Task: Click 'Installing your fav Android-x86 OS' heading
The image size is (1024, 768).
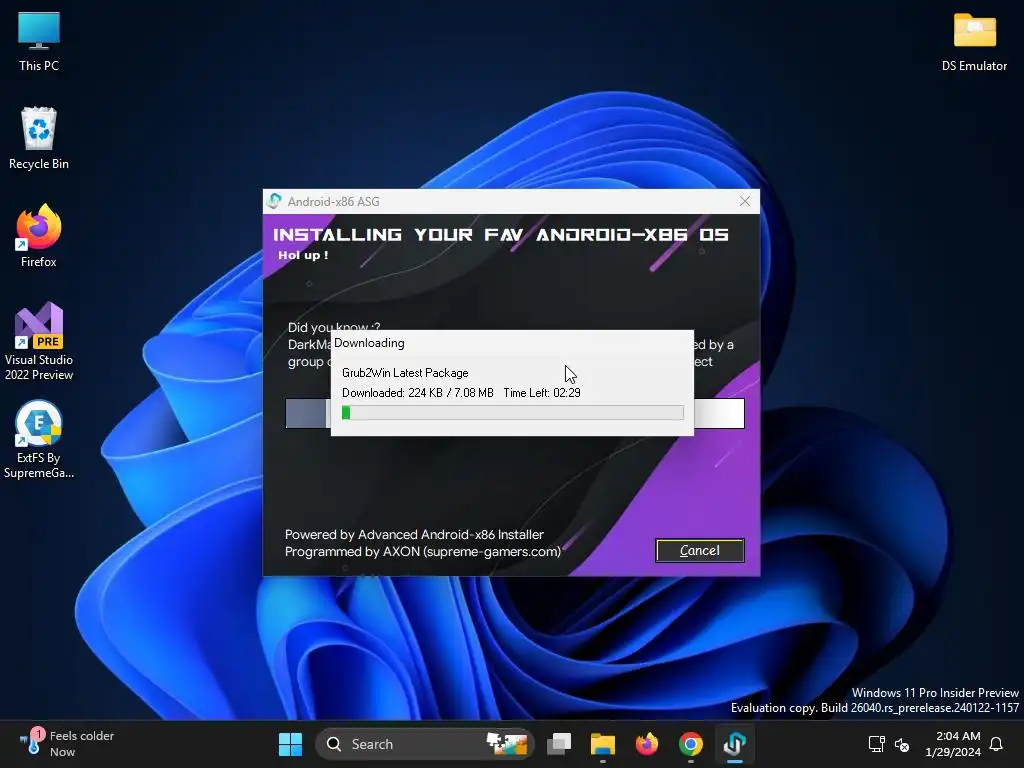Action: (x=500, y=234)
